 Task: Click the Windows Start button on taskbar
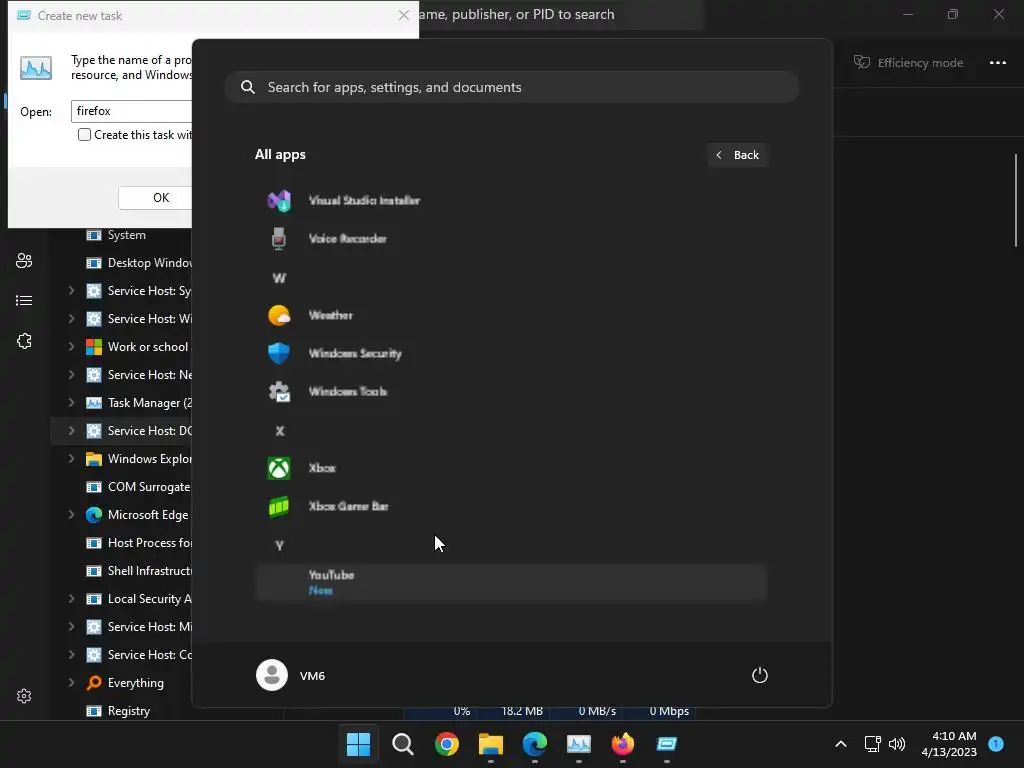[359, 744]
